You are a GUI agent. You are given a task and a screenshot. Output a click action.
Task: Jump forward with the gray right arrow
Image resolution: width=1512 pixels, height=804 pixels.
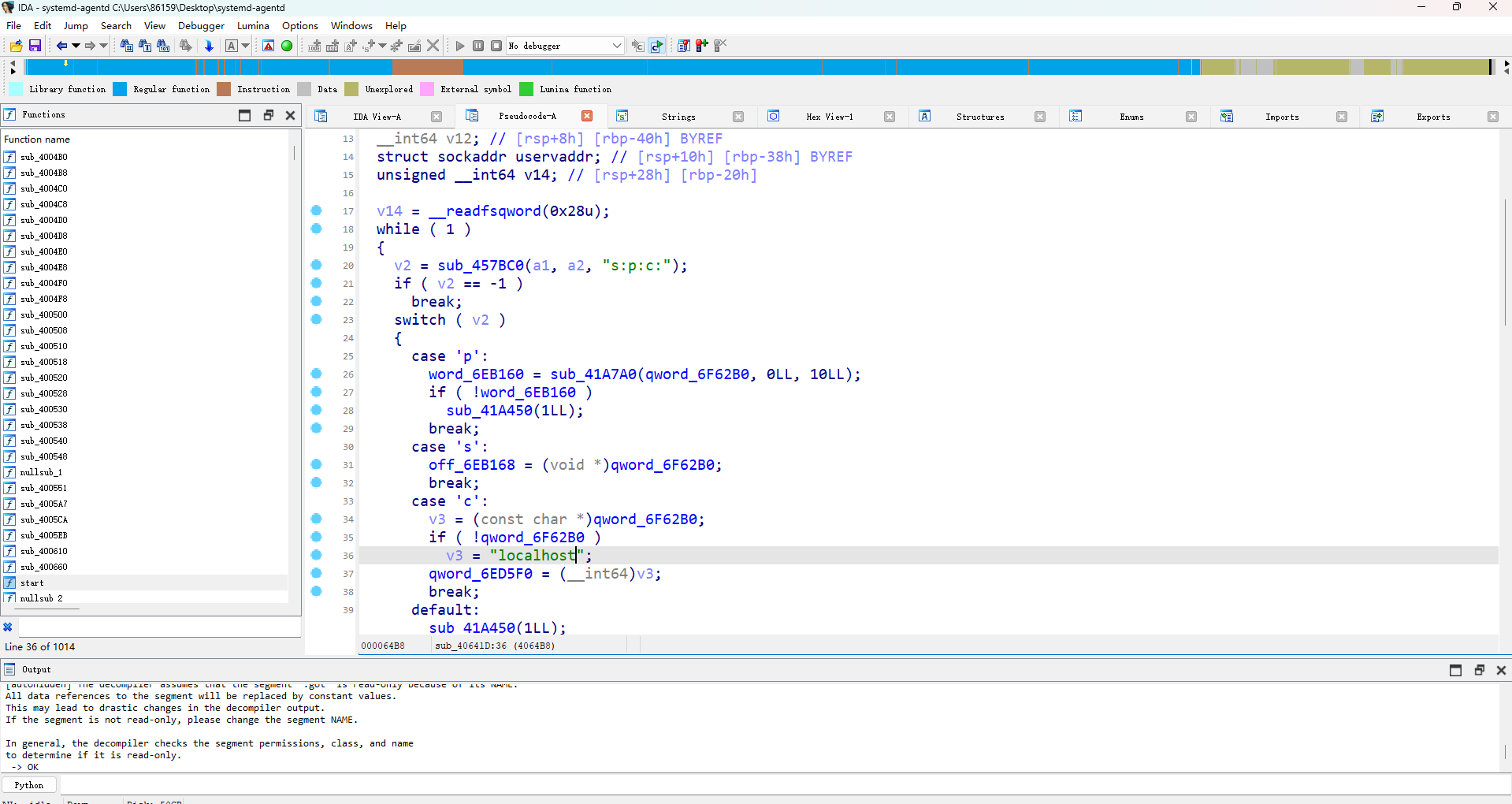(x=90, y=46)
